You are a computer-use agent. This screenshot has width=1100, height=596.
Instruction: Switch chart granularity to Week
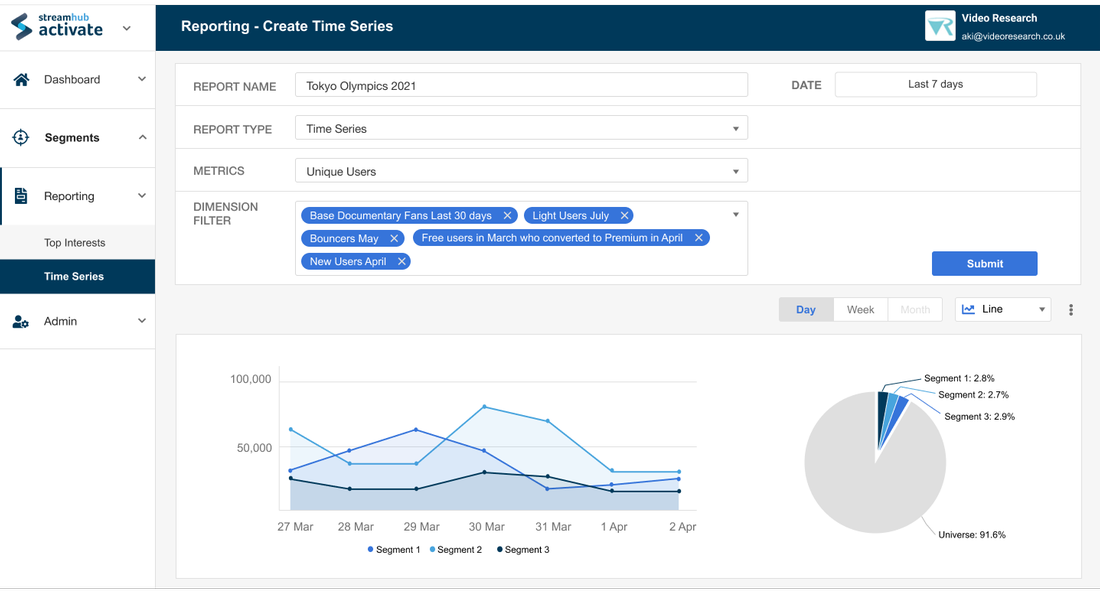pos(860,310)
